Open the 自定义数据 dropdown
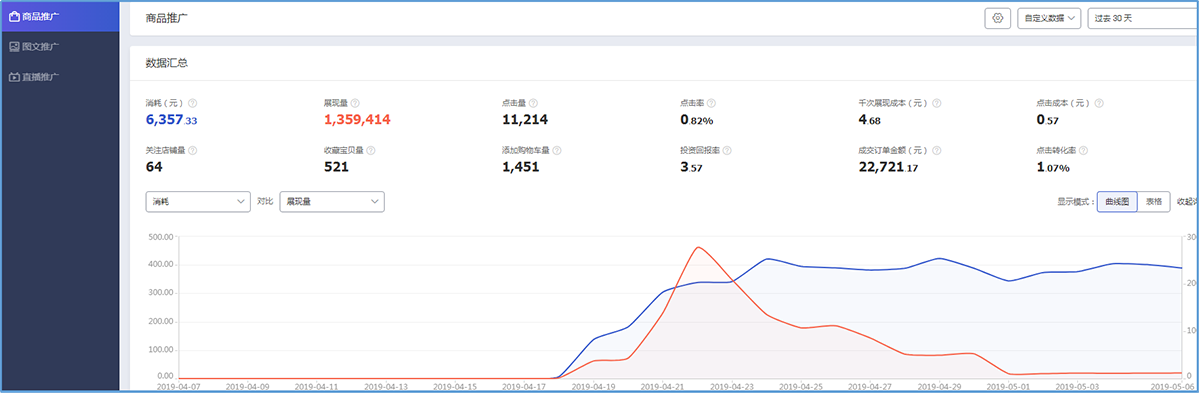The image size is (1200, 393). 1049,18
